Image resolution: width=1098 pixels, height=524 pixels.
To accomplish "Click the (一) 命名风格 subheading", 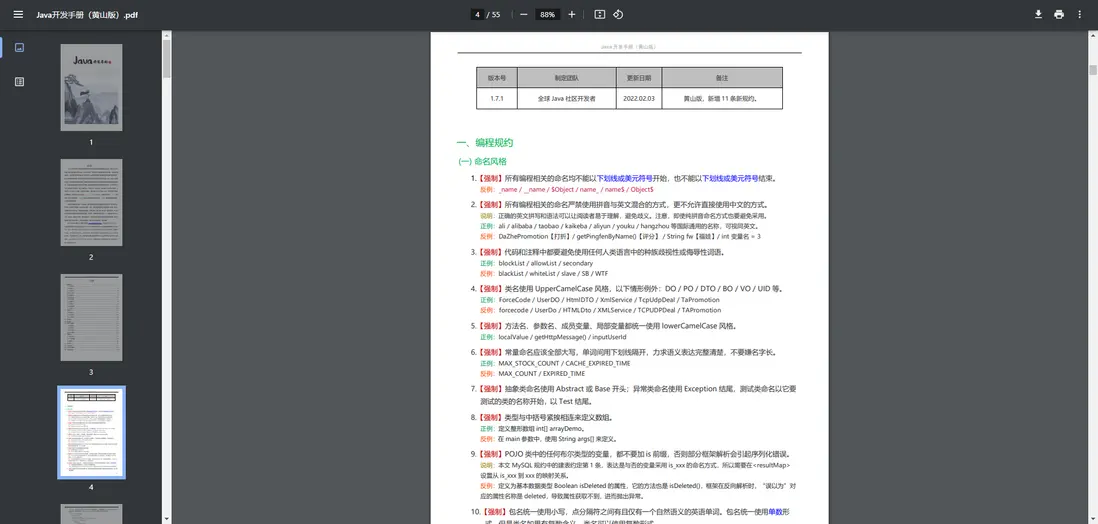I will 482,161.
